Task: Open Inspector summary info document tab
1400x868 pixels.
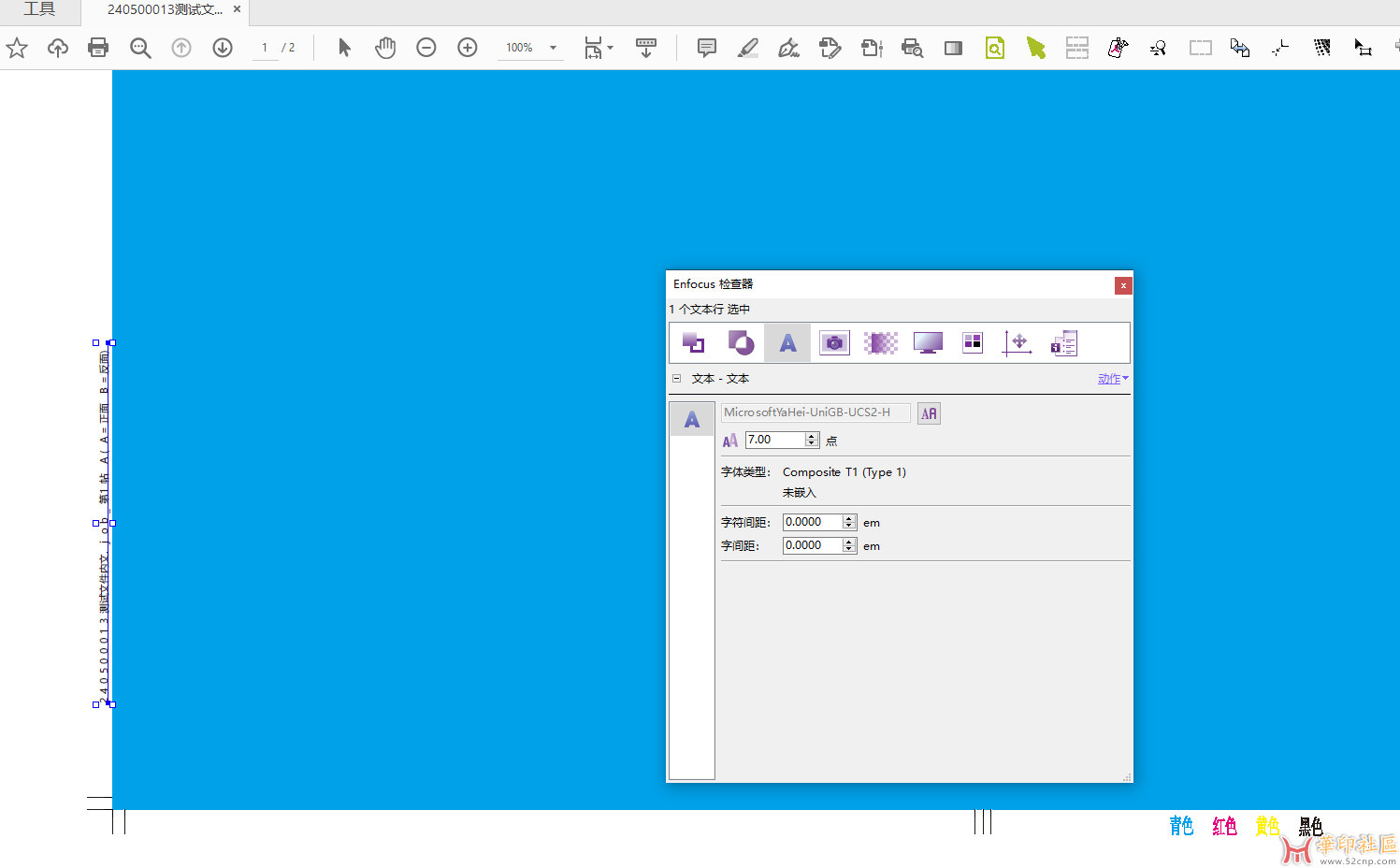Action: [1064, 343]
